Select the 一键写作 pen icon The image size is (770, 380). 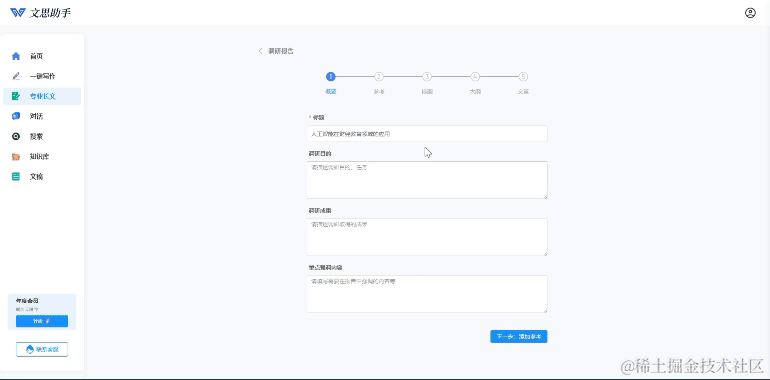[x=16, y=76]
